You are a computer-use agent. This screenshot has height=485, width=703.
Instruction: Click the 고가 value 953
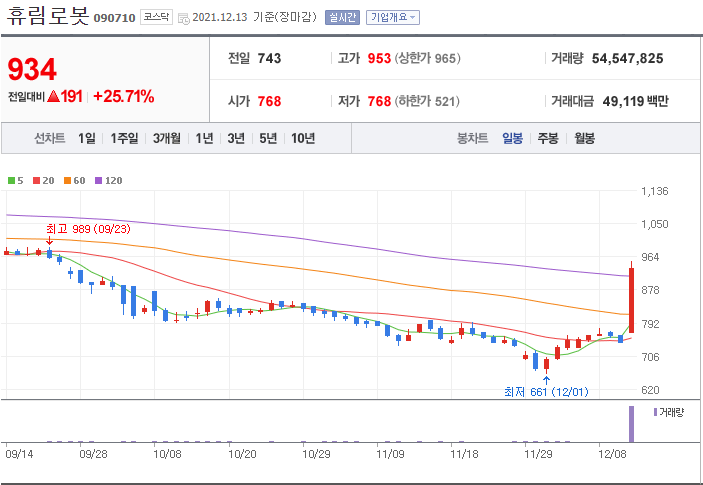379,58
